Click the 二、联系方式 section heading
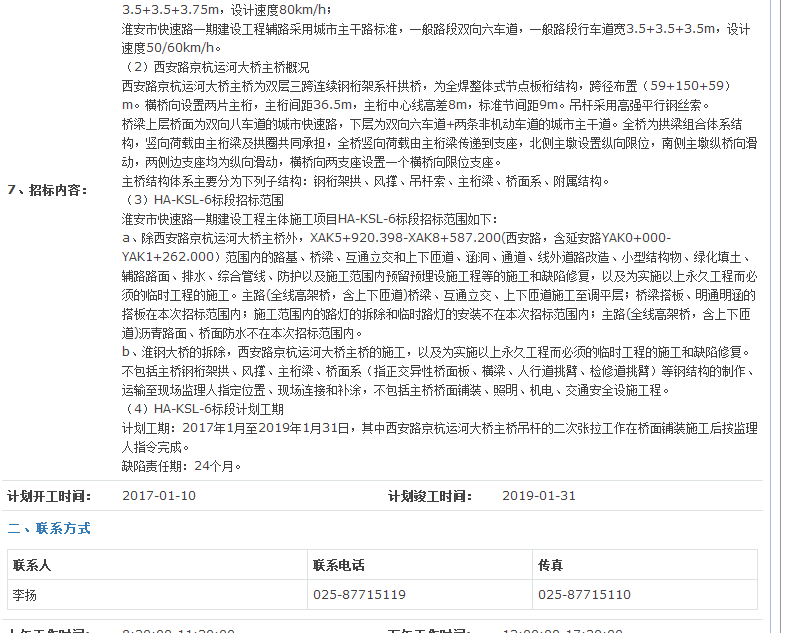Image resolution: width=785 pixels, height=633 pixels. click(x=49, y=528)
